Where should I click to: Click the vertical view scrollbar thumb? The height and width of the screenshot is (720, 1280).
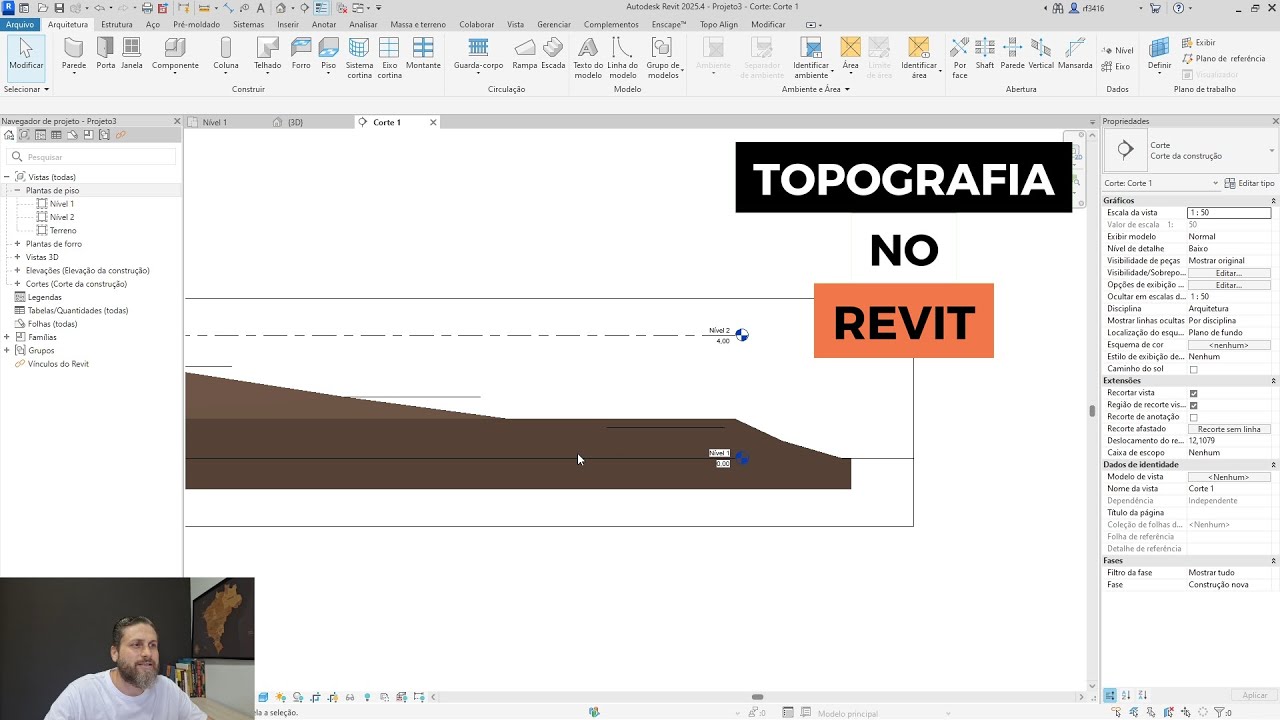tap(1092, 411)
